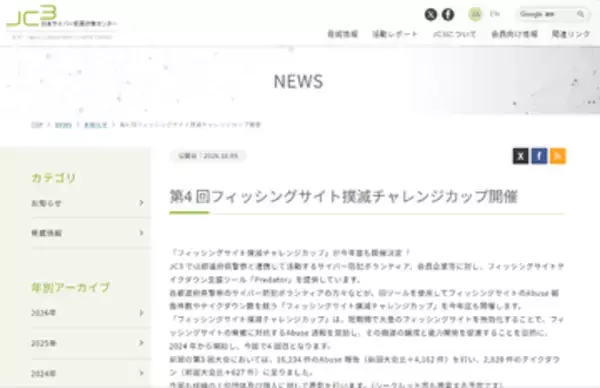Open the 脅威情報 header menu
The height and width of the screenshot is (388, 600).
click(x=342, y=34)
